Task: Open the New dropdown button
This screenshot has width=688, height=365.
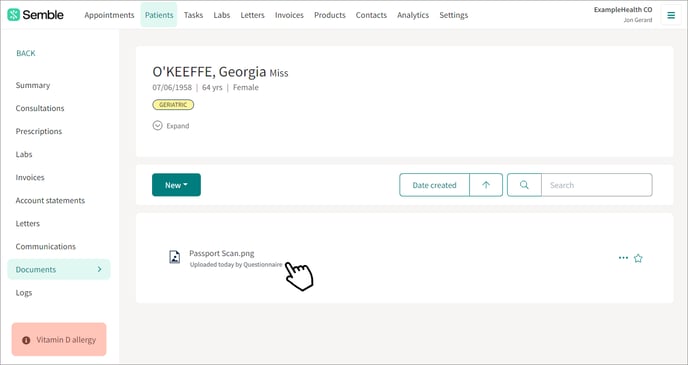Action: 176,185
